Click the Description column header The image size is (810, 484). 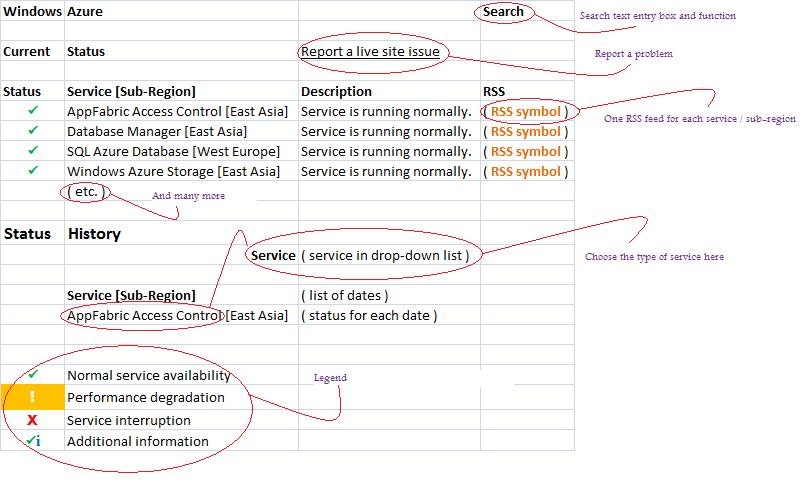click(336, 92)
